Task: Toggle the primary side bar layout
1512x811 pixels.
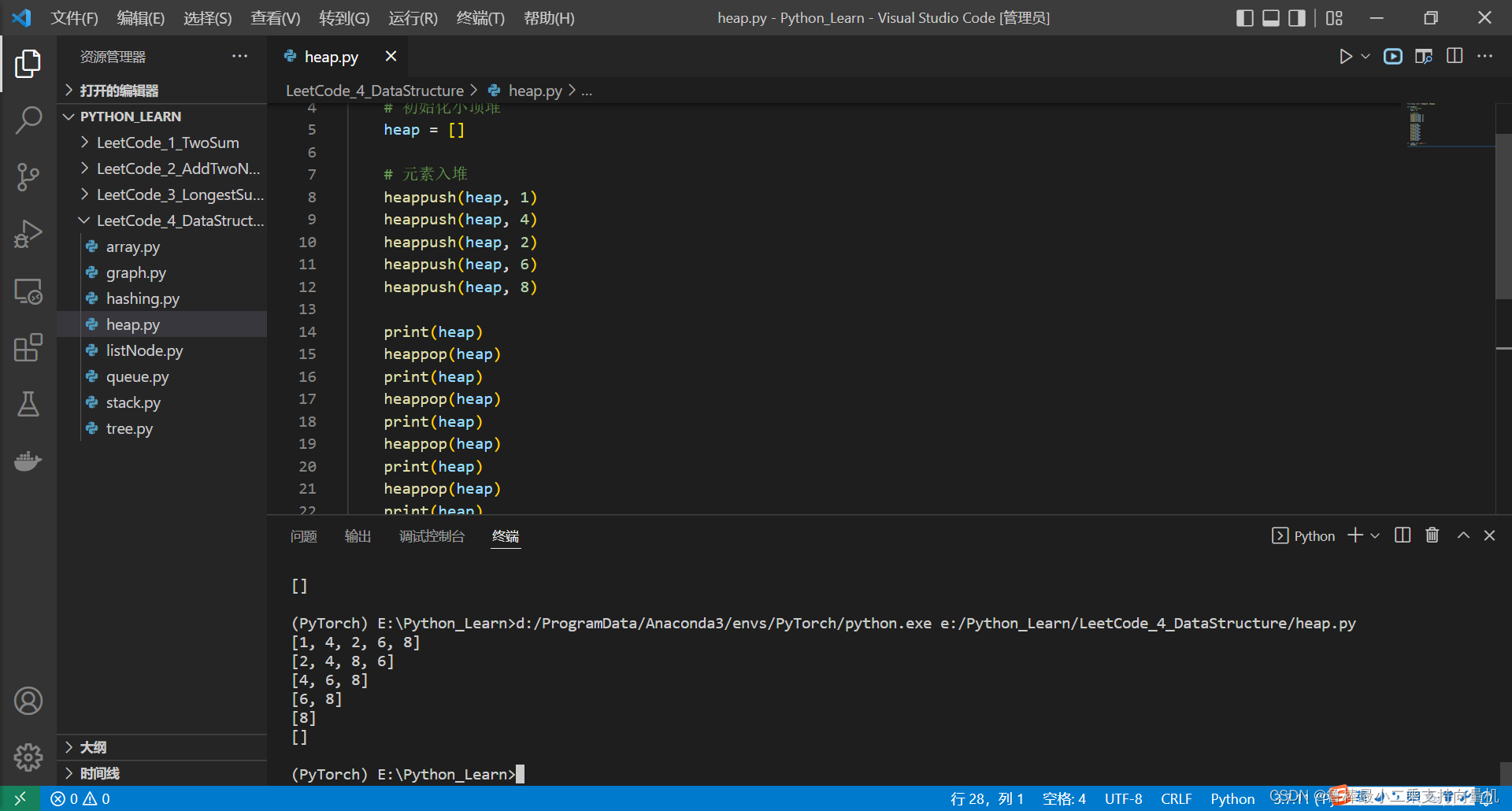Action: [x=1245, y=18]
